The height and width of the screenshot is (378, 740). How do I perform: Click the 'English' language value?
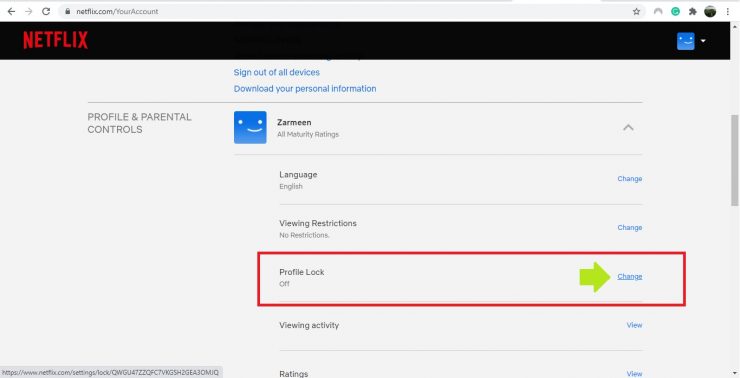click(291, 186)
